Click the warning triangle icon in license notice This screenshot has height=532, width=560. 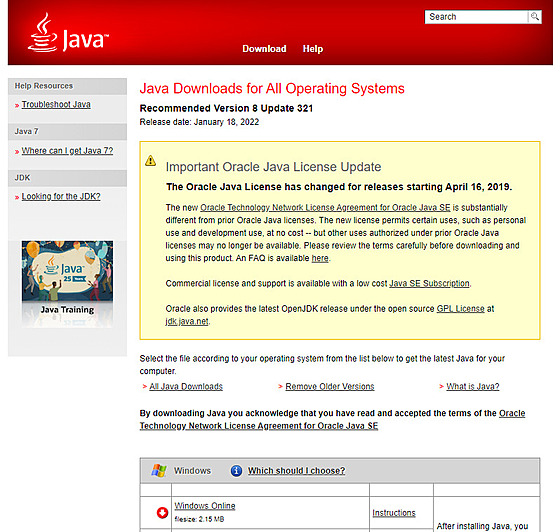pos(150,161)
